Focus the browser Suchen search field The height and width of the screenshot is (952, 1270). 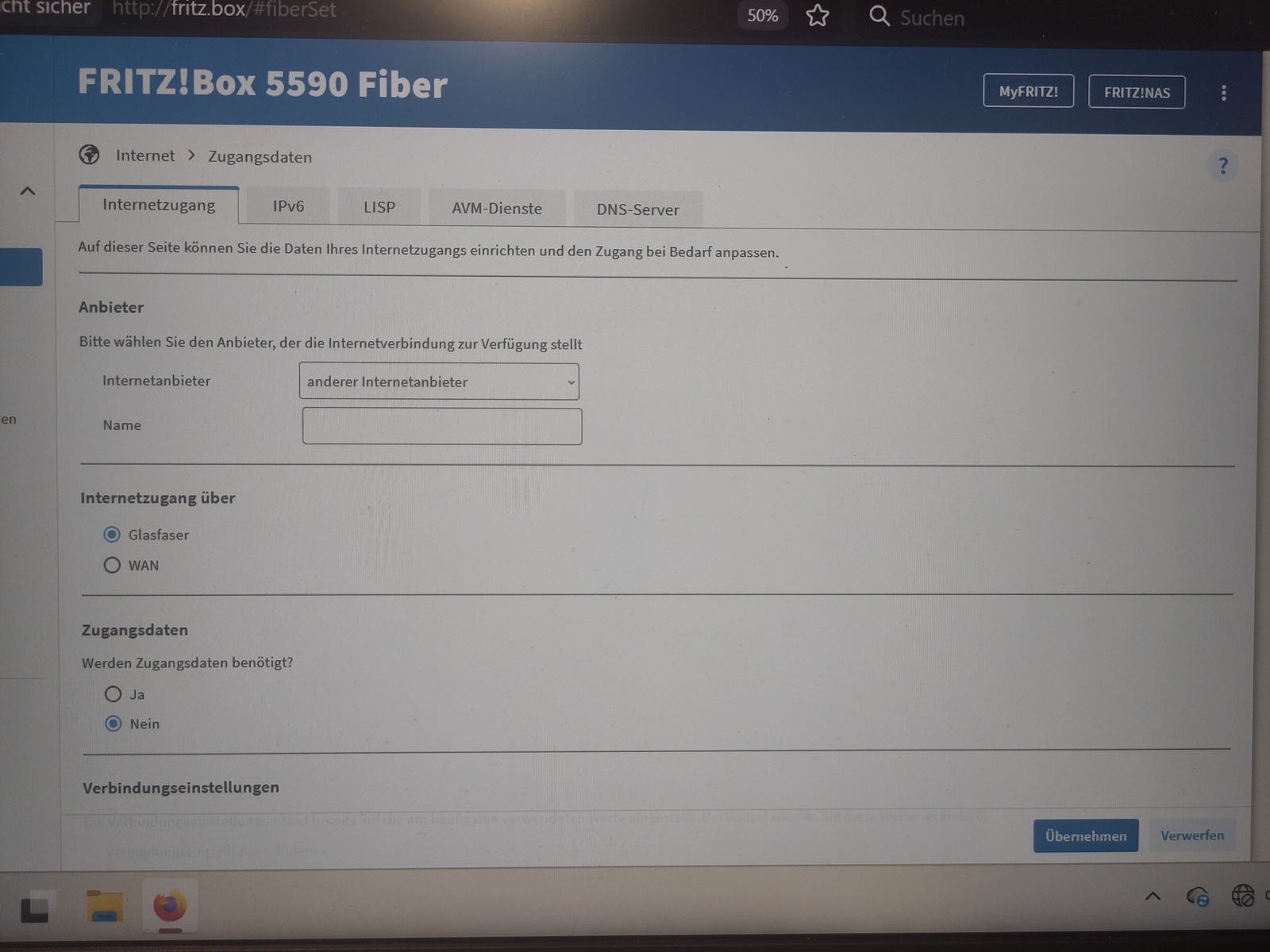pyautogui.click(x=932, y=17)
